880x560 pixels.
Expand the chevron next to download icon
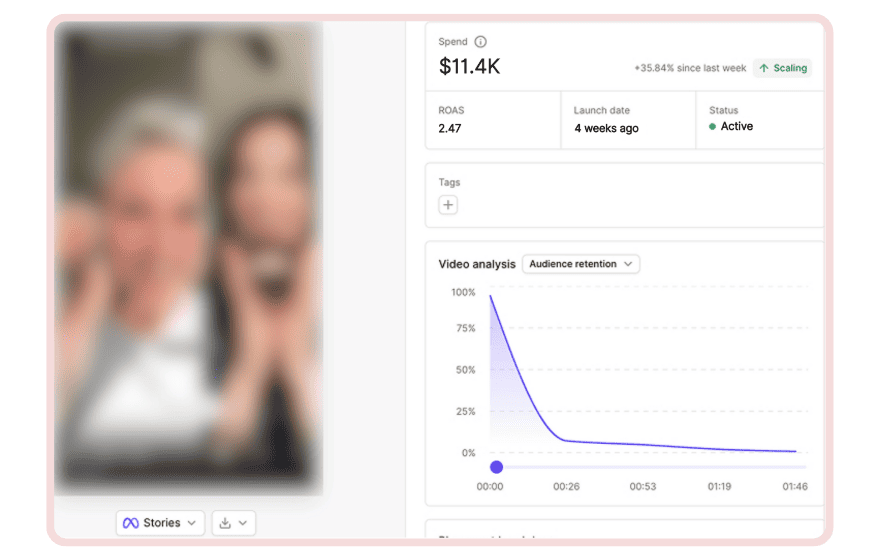point(243,523)
